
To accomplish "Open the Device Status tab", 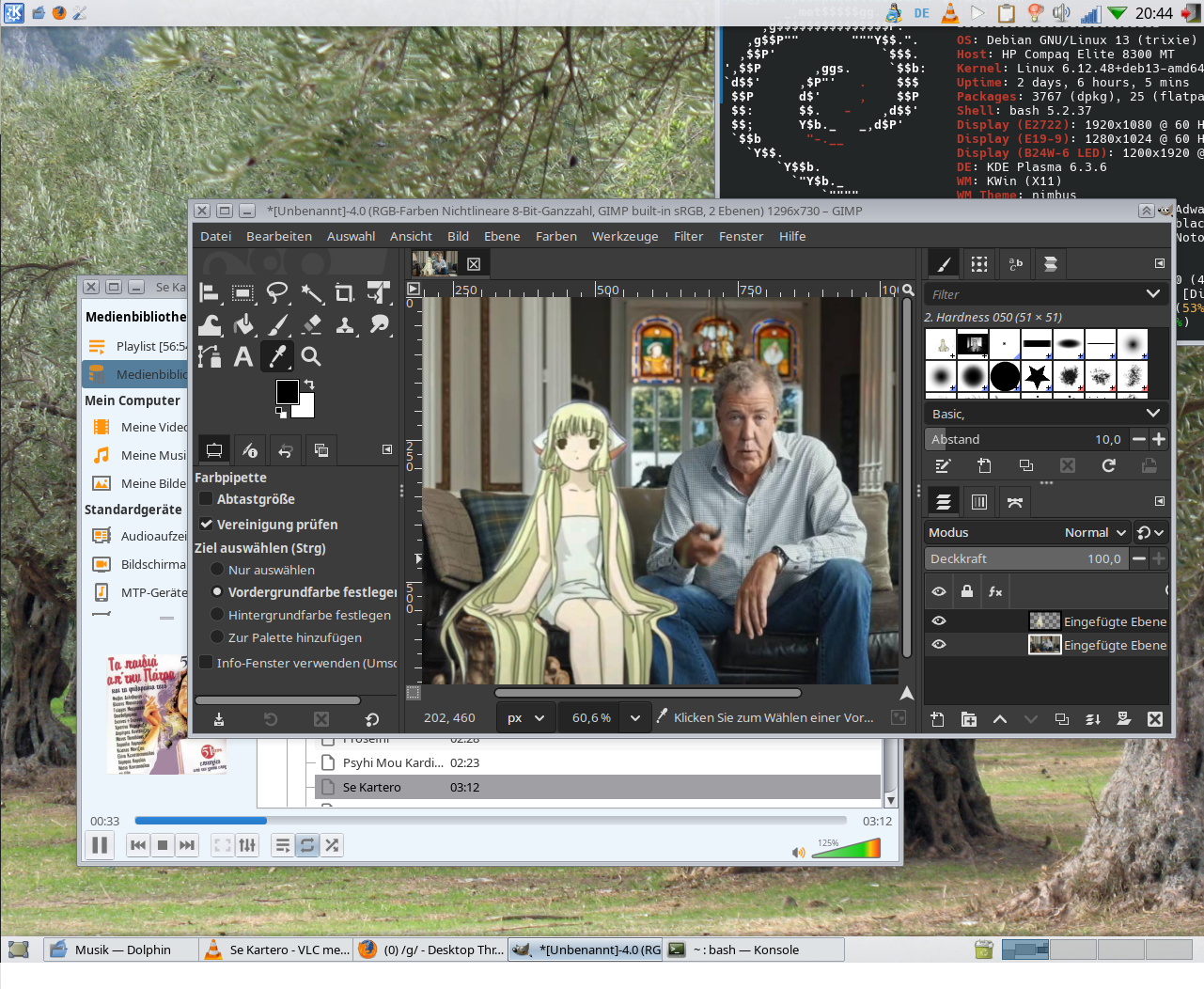I will [250, 450].
